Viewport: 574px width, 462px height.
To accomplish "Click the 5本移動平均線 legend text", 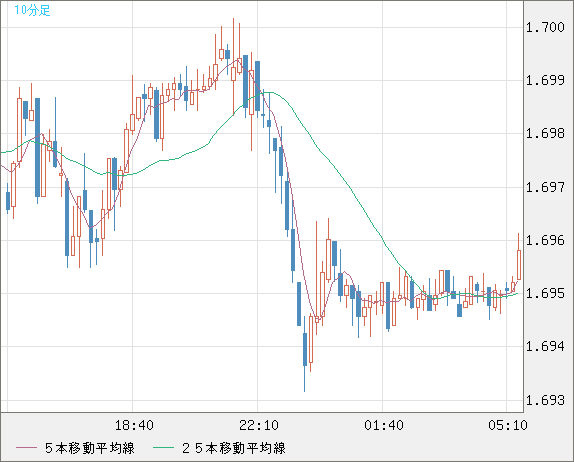I will (90, 448).
